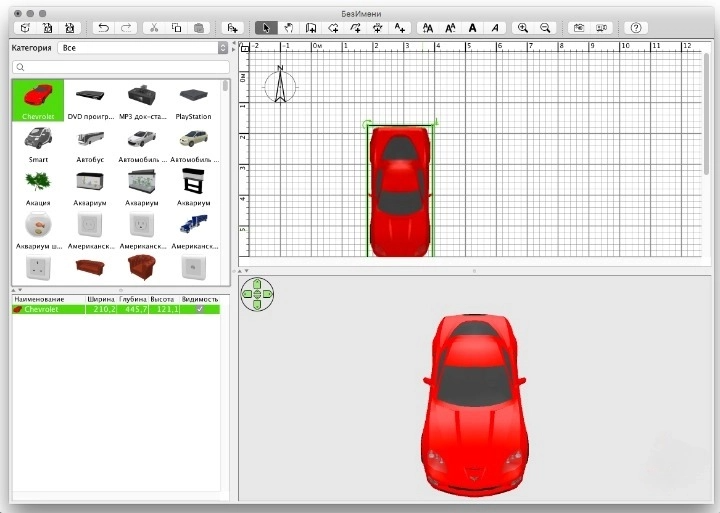Add selected furniture to the home
This screenshot has width=720, height=513.
tap(232, 28)
